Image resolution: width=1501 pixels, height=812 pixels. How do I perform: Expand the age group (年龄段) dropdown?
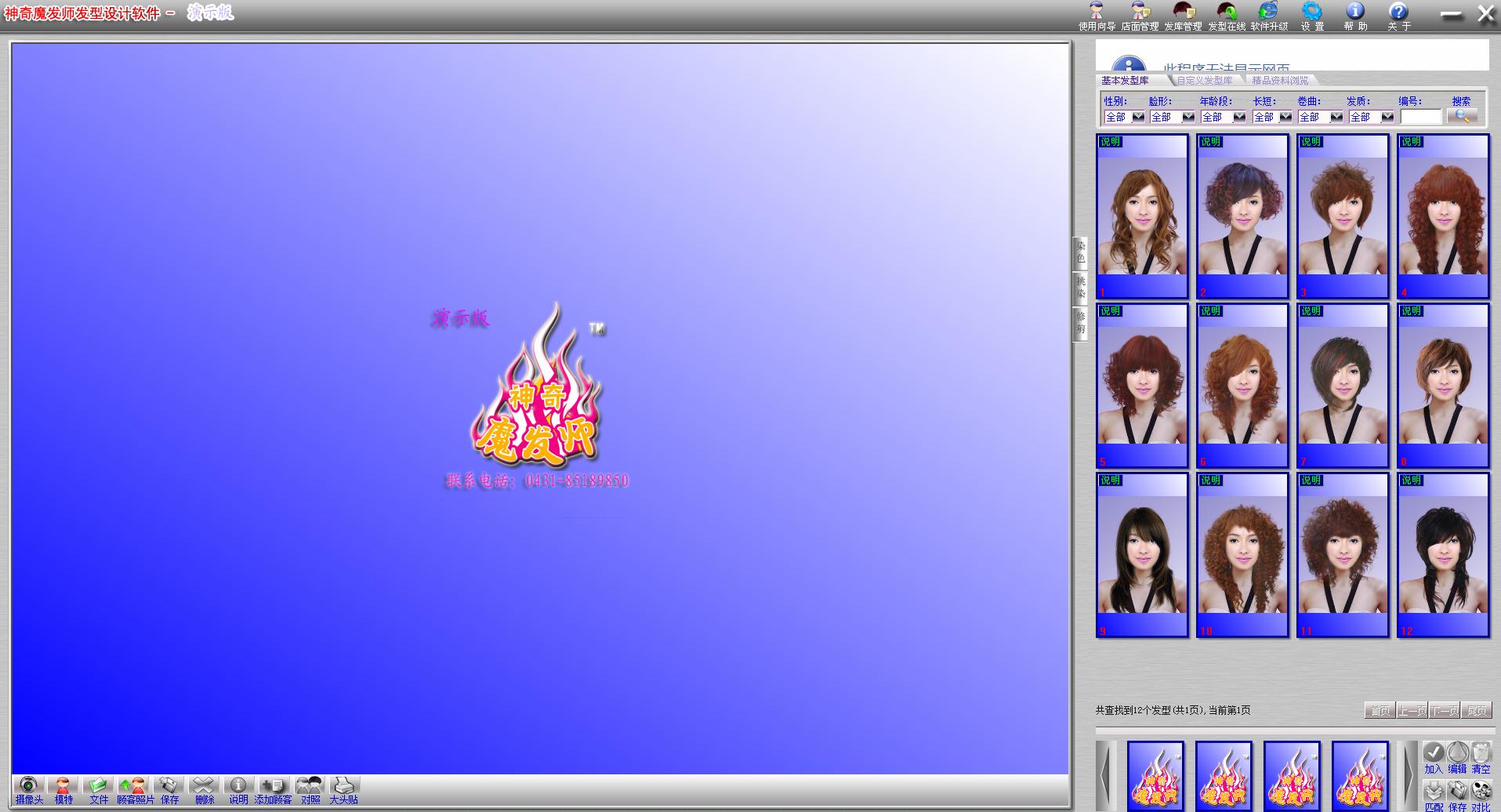1239,117
